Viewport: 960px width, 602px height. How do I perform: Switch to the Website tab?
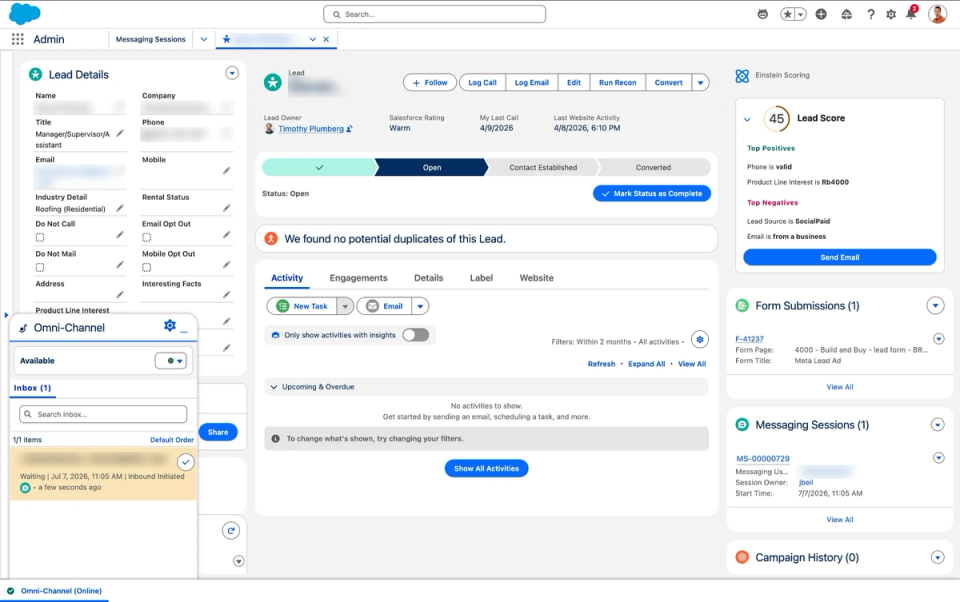pyautogui.click(x=536, y=278)
